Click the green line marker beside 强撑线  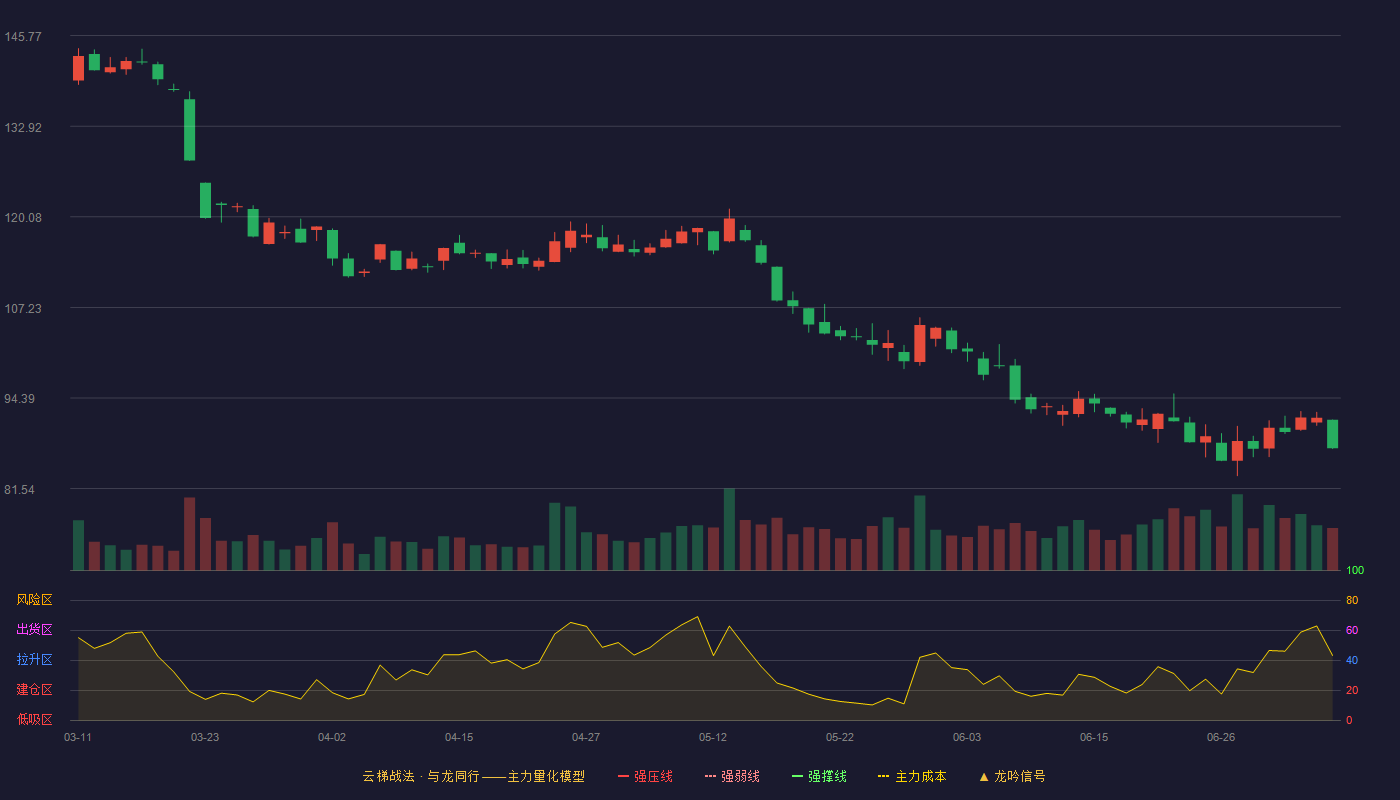798,777
